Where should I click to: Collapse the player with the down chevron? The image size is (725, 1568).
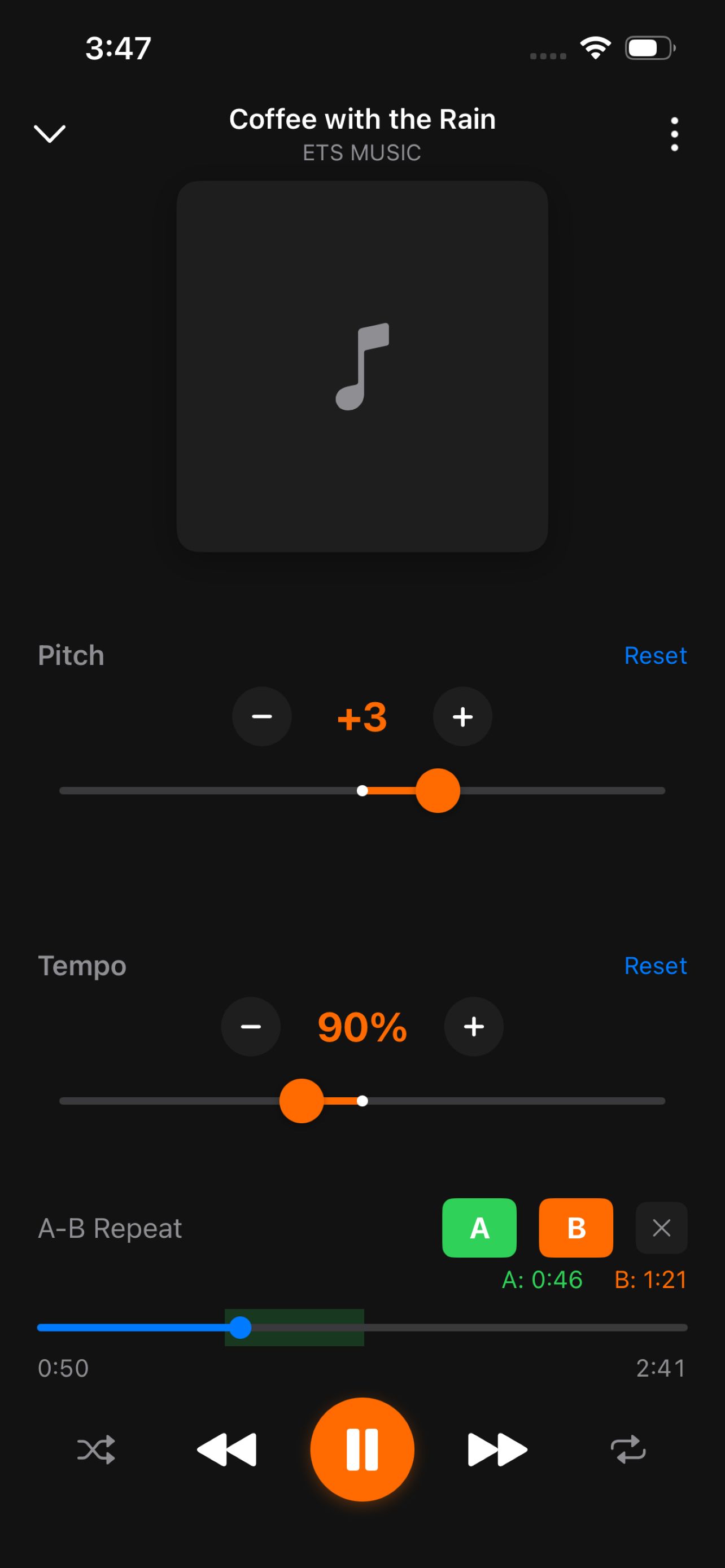pyautogui.click(x=49, y=133)
